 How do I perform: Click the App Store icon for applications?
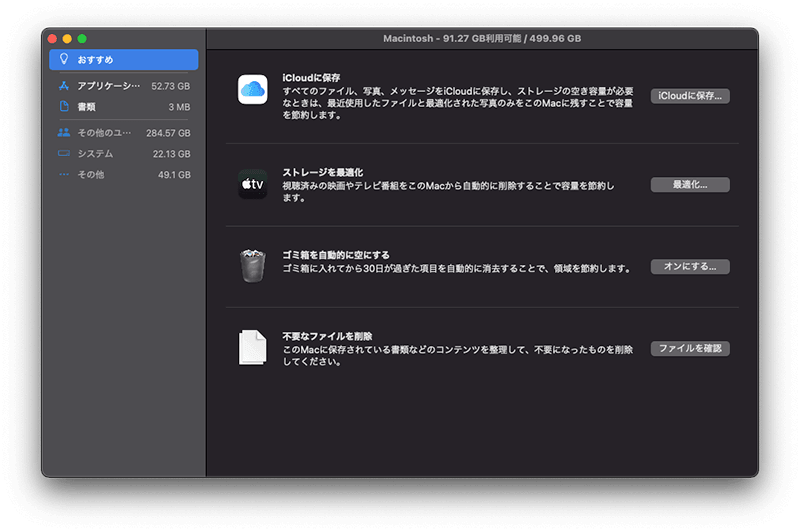[x=64, y=86]
